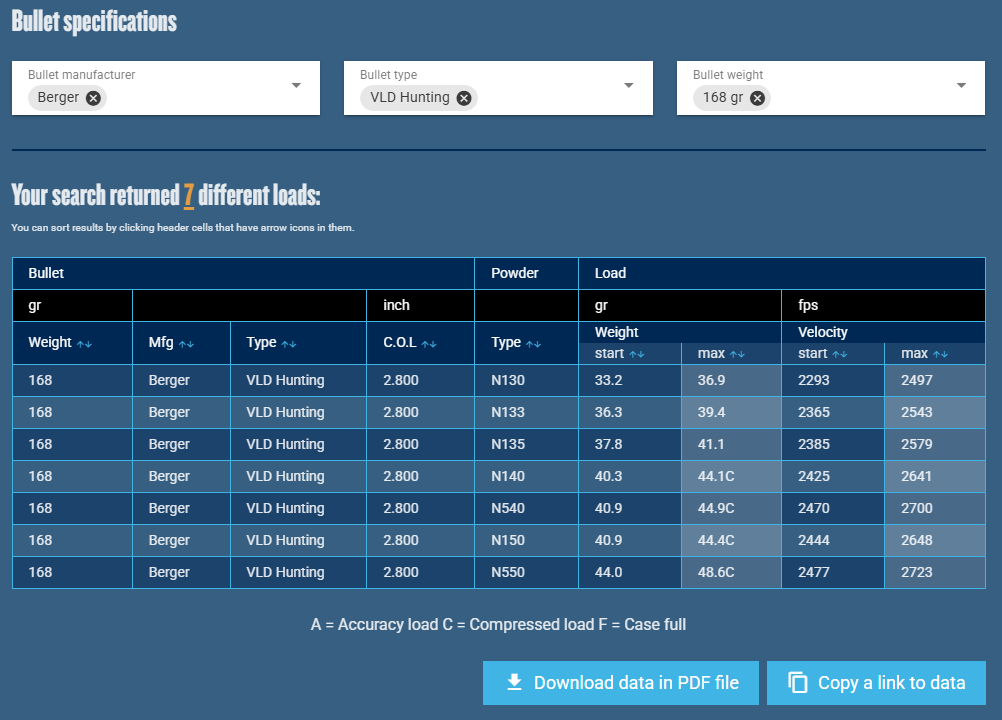Image resolution: width=1002 pixels, height=720 pixels.
Task: Click start velocity 2365
Action: 813,413
